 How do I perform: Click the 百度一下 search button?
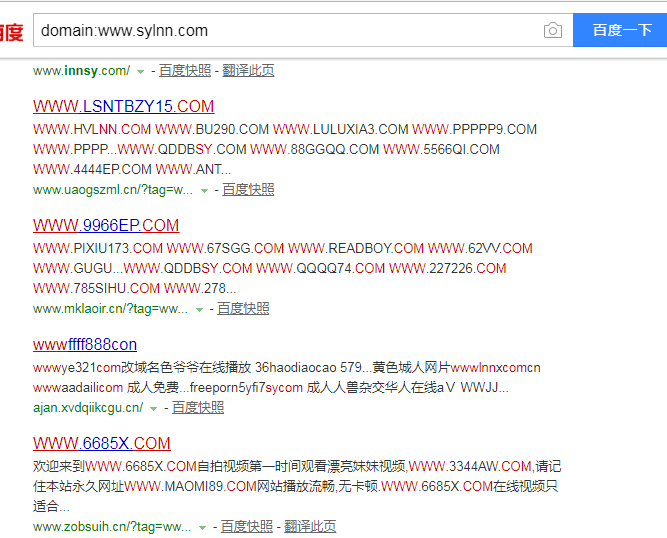pyautogui.click(x=620, y=30)
